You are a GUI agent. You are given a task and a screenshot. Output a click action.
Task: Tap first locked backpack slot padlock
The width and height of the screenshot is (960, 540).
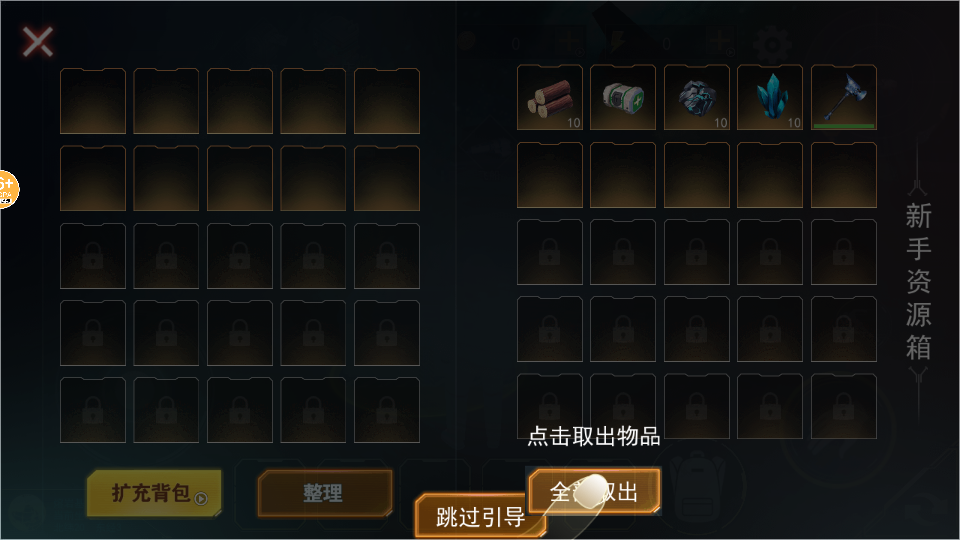93,255
